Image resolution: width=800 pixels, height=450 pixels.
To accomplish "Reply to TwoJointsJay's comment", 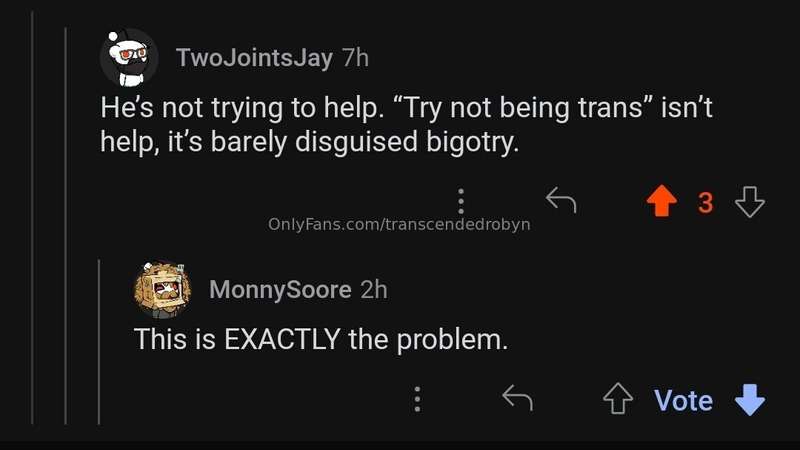I will coord(561,200).
